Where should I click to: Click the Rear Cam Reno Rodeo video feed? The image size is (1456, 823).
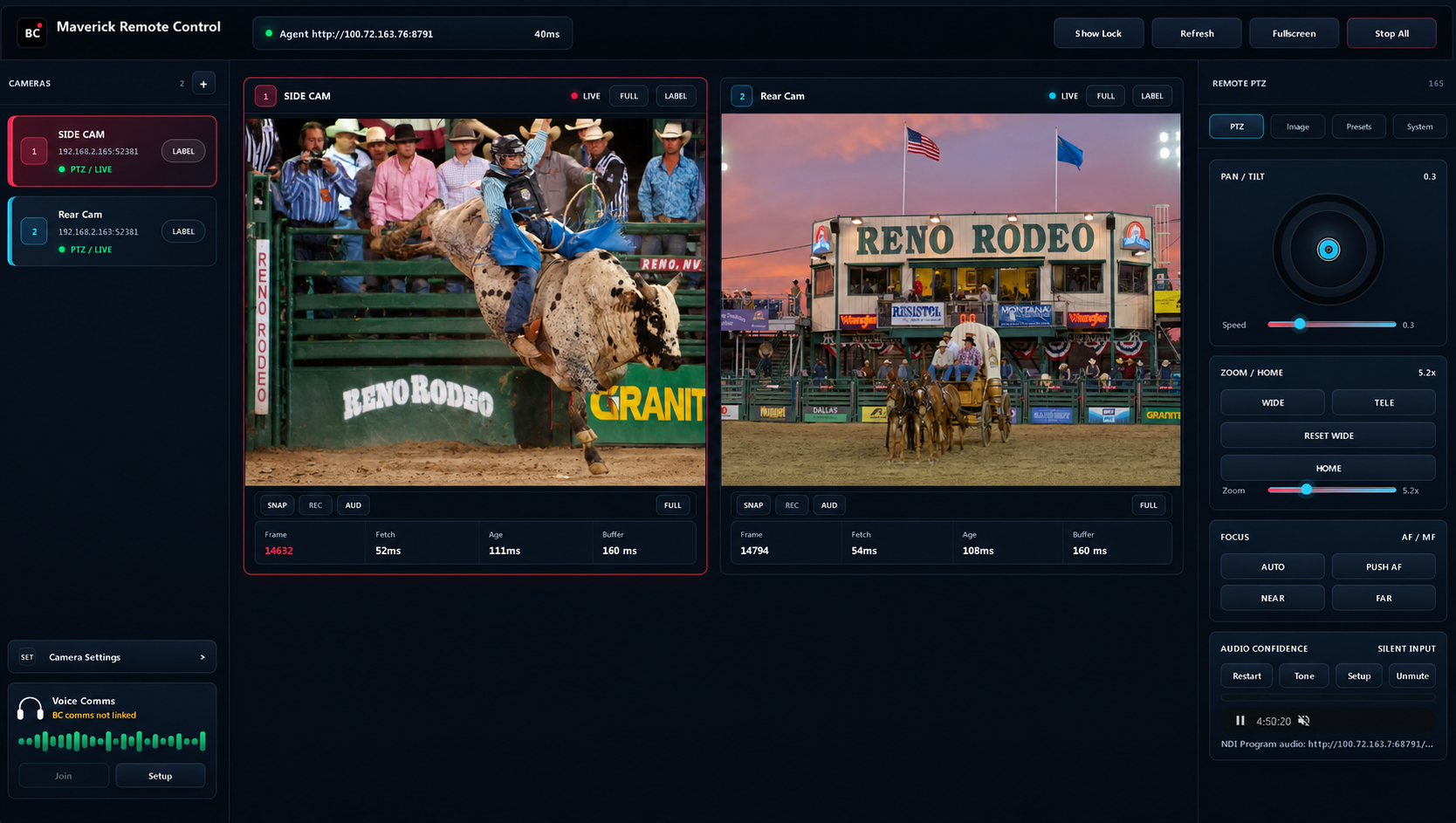[951, 299]
